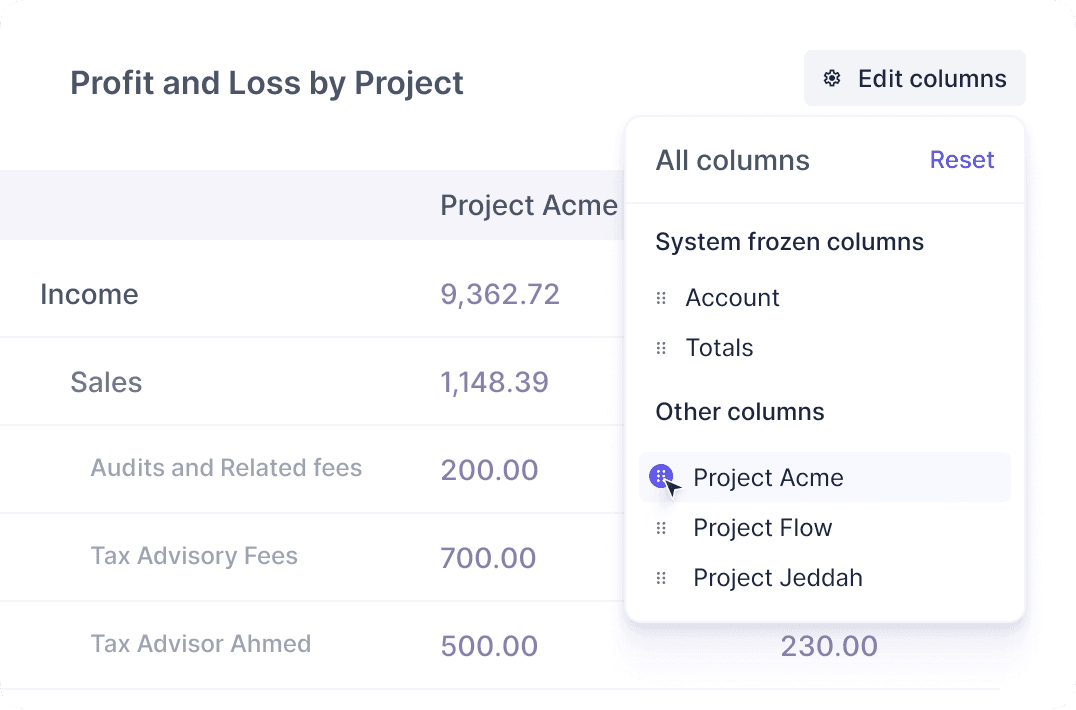
Task: Select the Project Jeddah column entry
Action: [777, 578]
